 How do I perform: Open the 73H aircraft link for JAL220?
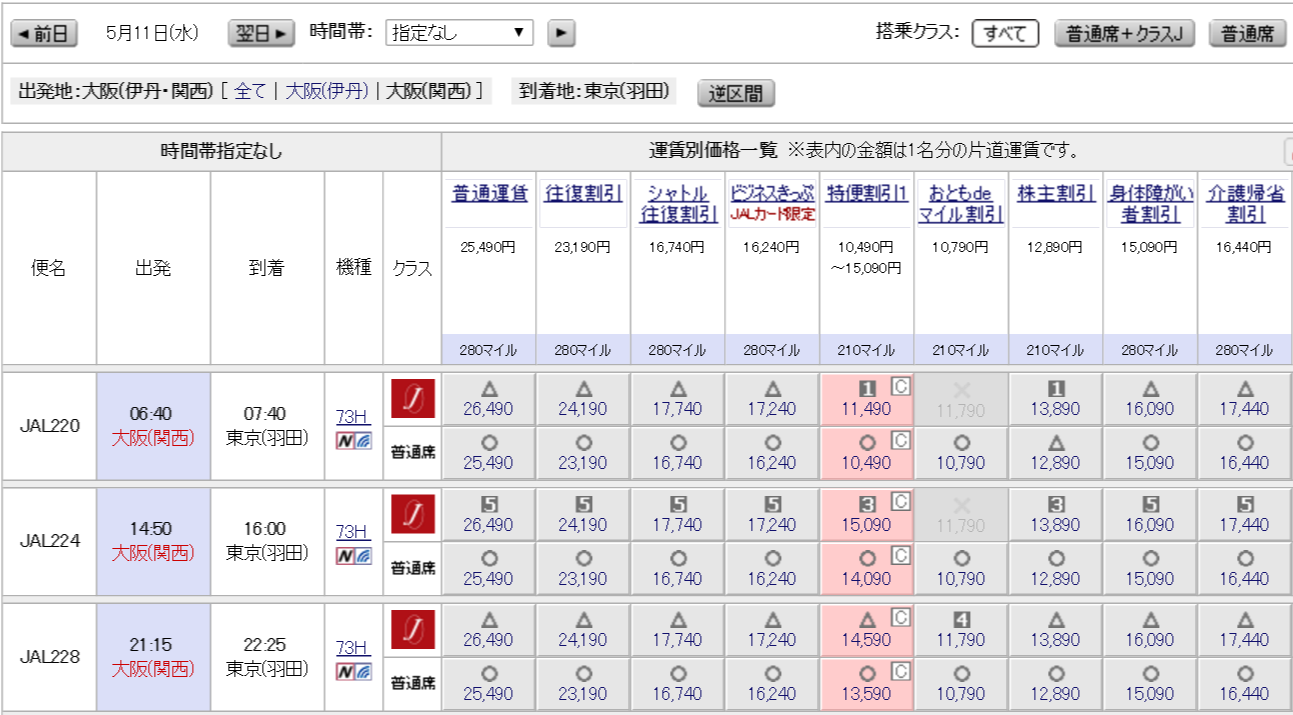pyautogui.click(x=352, y=415)
